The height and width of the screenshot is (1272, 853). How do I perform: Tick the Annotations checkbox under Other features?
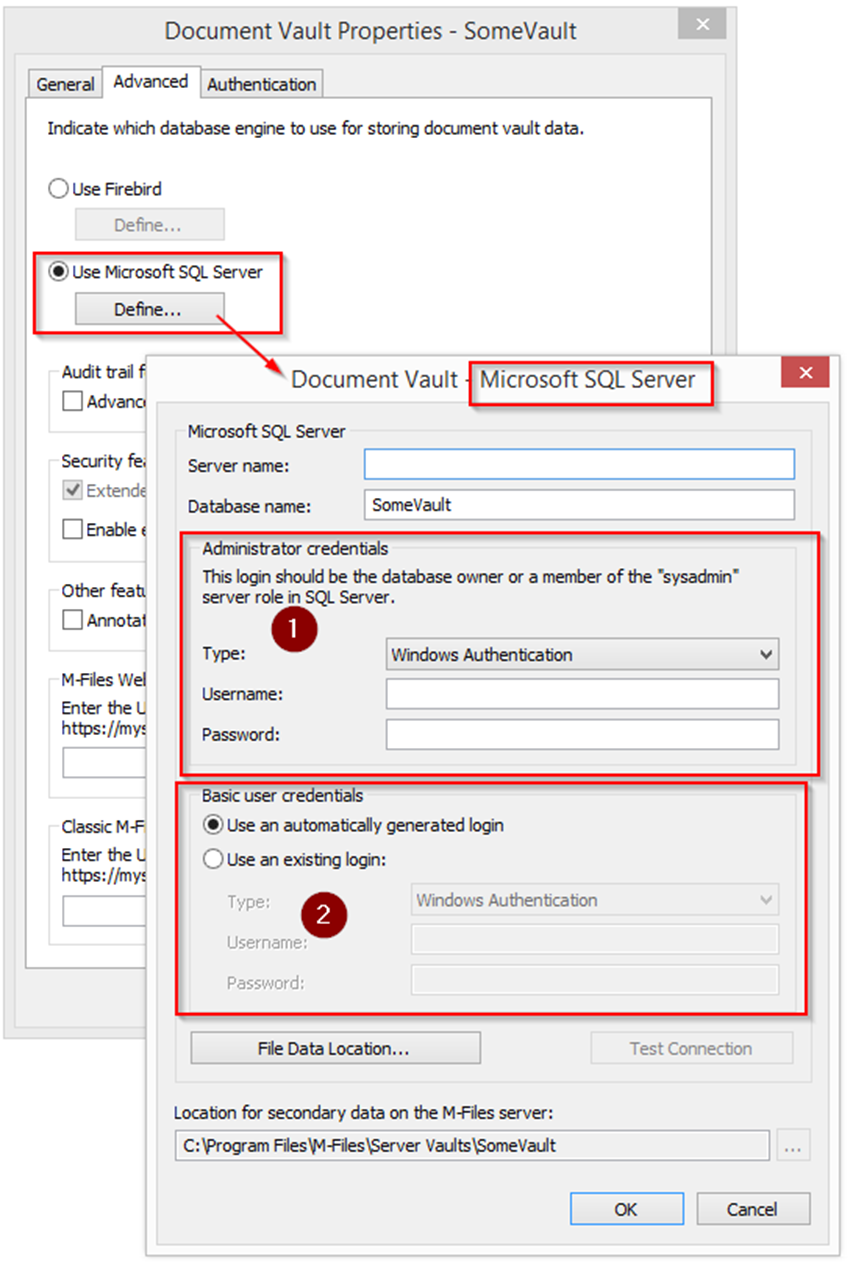[72, 620]
